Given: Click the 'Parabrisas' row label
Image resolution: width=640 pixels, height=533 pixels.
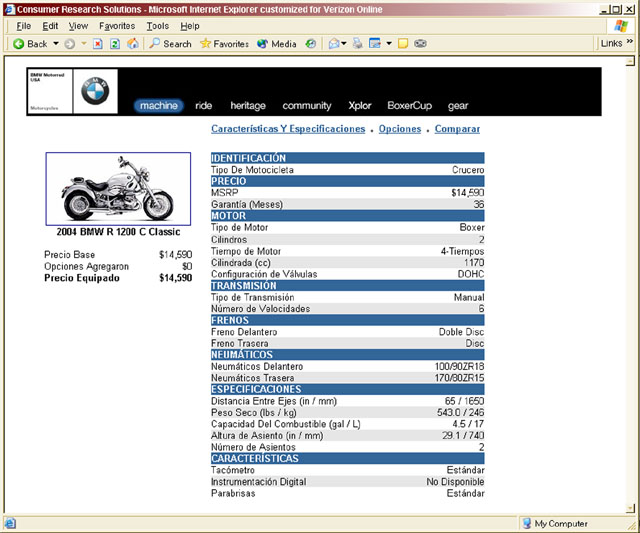Looking at the screenshot, I should (x=233, y=493).
